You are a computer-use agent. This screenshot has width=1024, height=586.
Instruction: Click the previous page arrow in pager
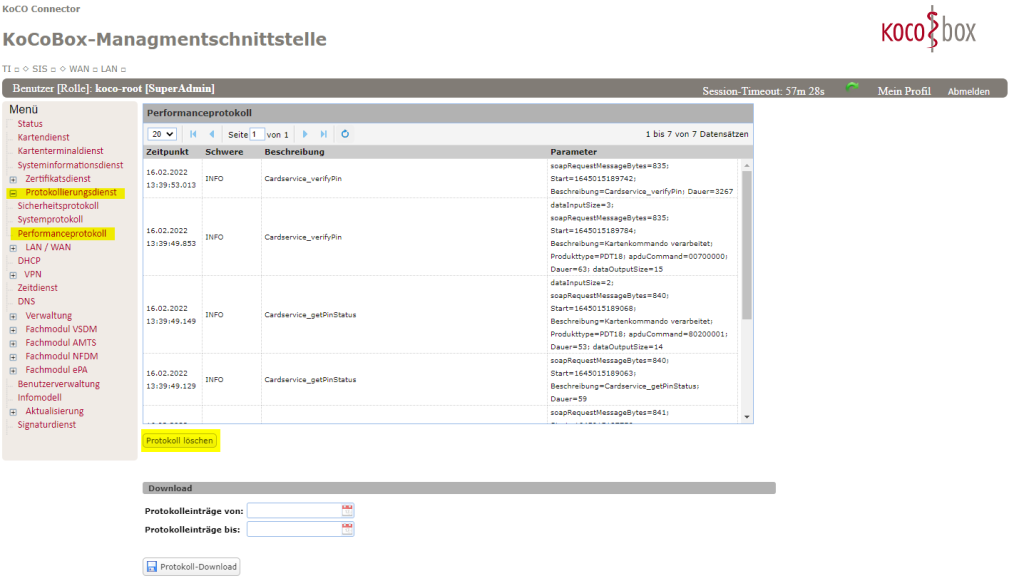point(211,134)
